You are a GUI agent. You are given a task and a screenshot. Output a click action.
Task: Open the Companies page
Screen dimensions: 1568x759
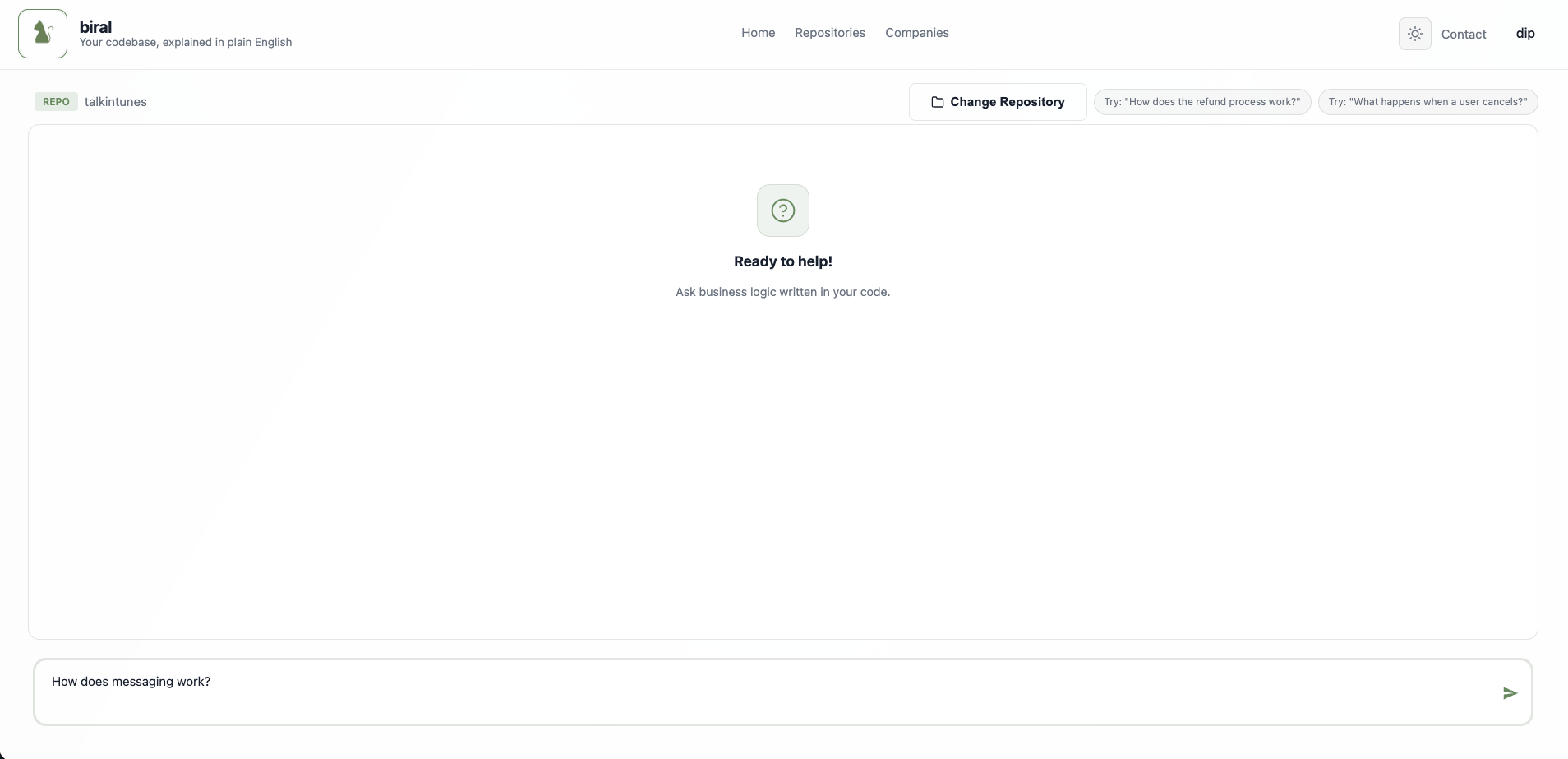[916, 33]
